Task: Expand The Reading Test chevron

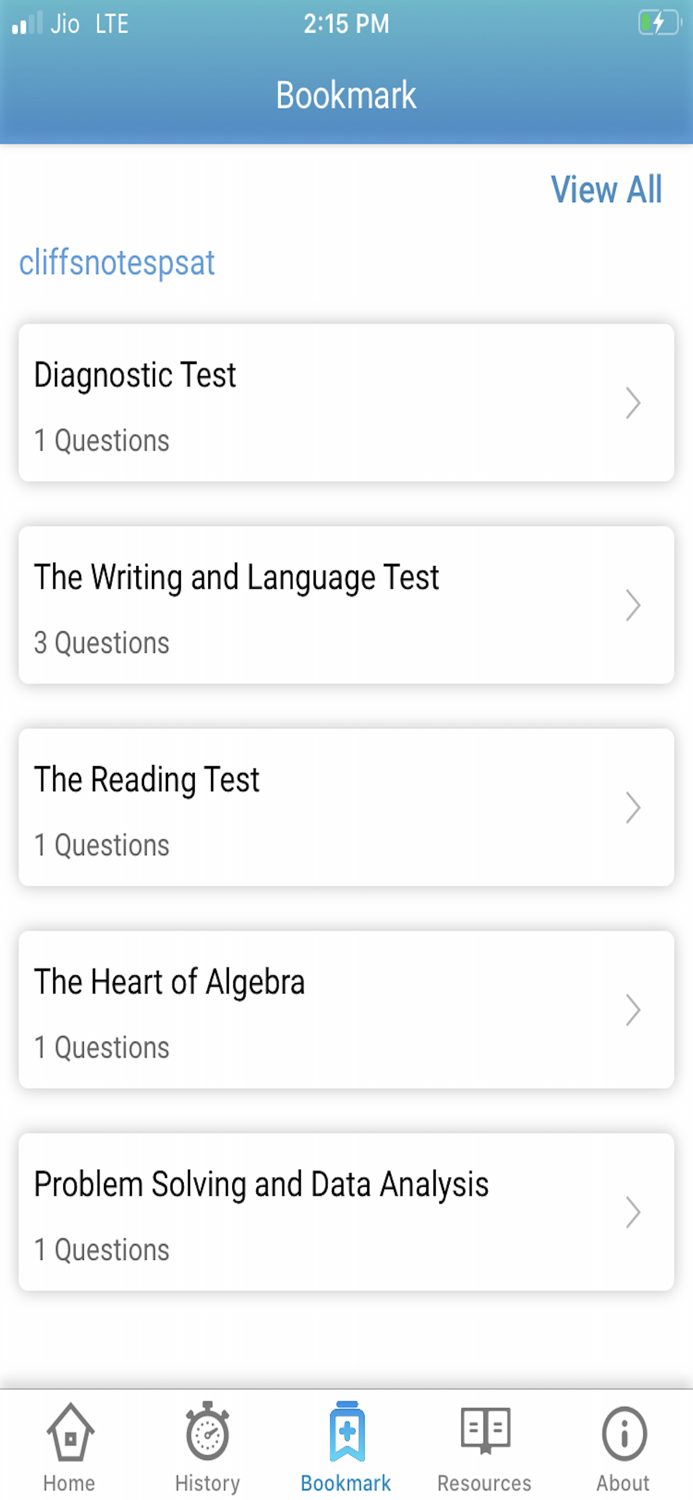Action: point(632,807)
